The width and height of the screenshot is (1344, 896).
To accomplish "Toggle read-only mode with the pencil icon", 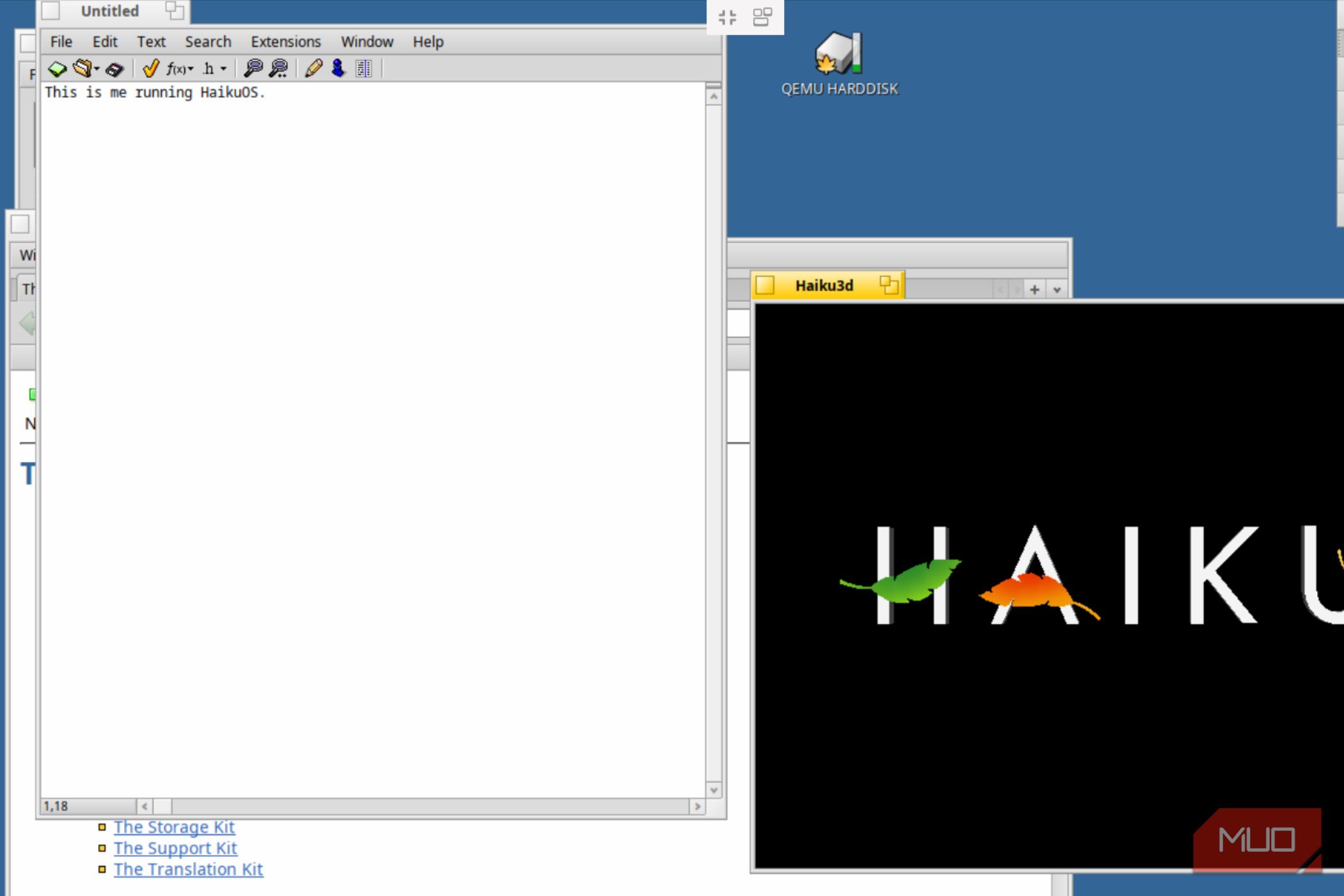I will tap(314, 68).
